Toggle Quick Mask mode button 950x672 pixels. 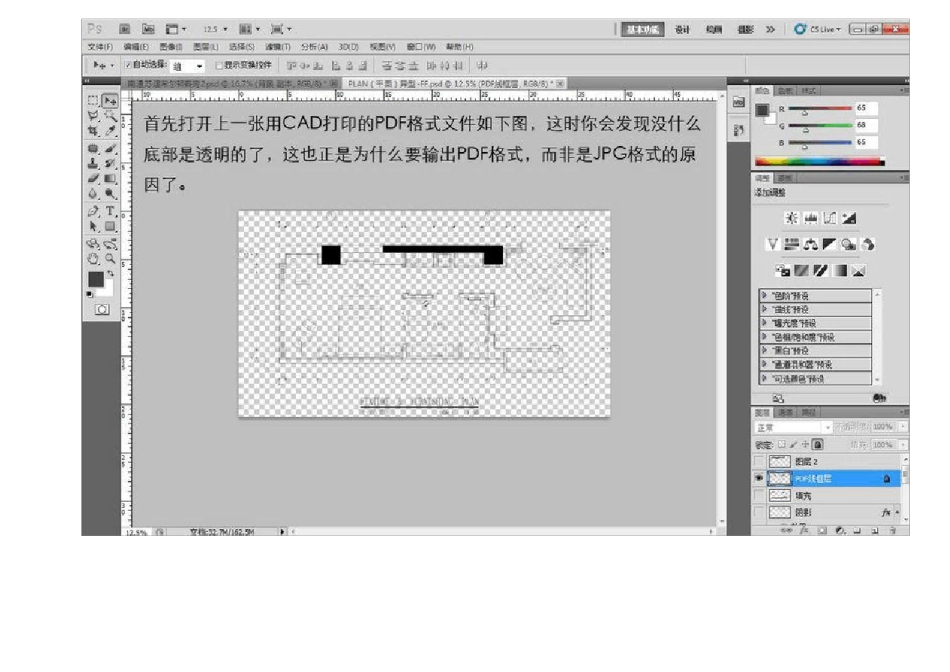point(101,310)
